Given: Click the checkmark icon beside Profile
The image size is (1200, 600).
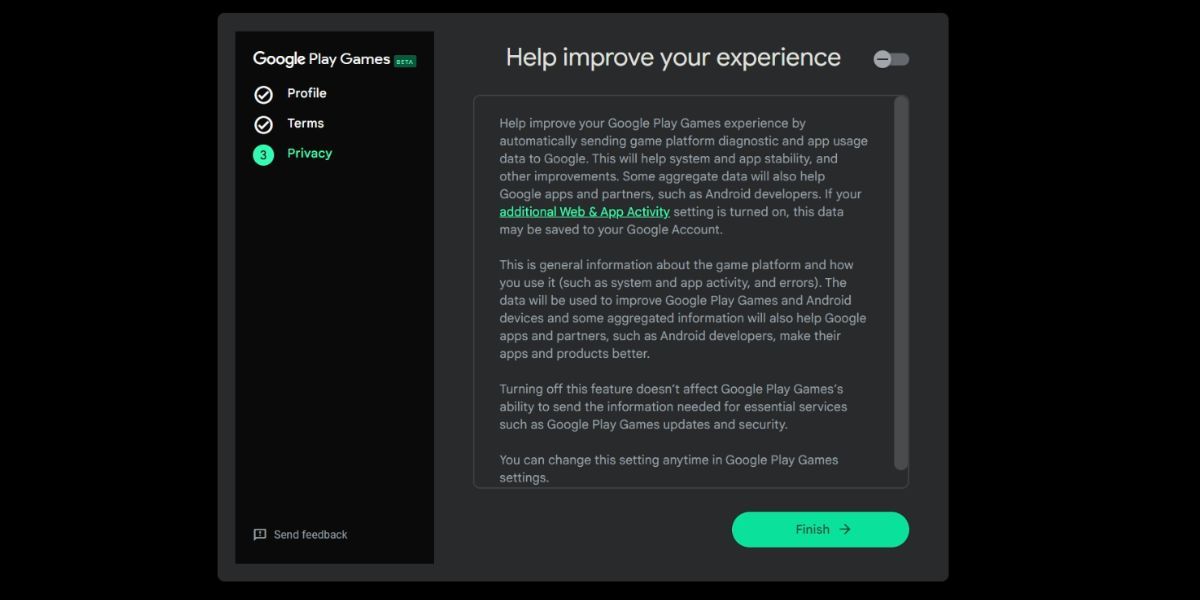Looking at the screenshot, I should click(263, 93).
